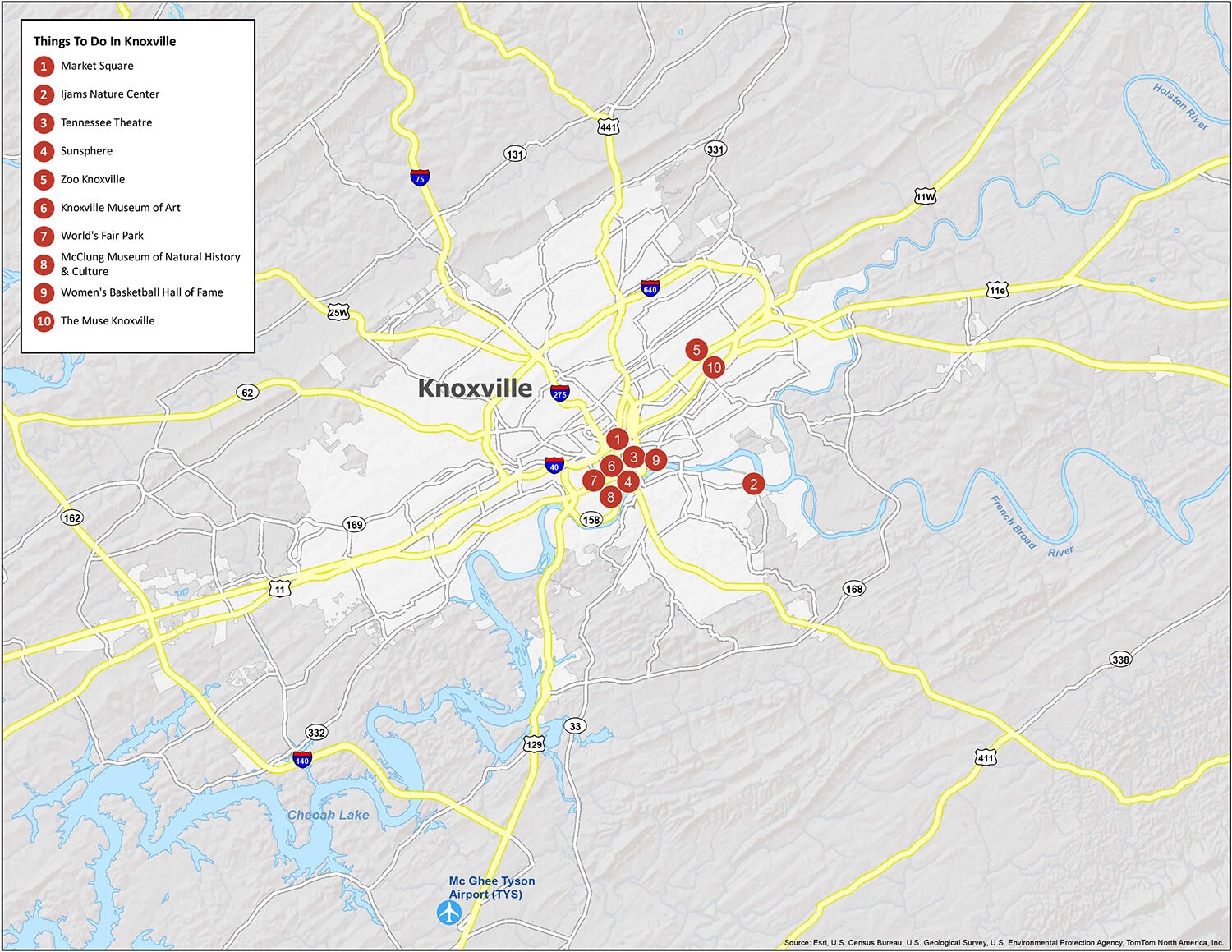This screenshot has height=952, width=1232.
Task: Click the McGhee Tyson Airport airplane icon
Action: tap(449, 913)
